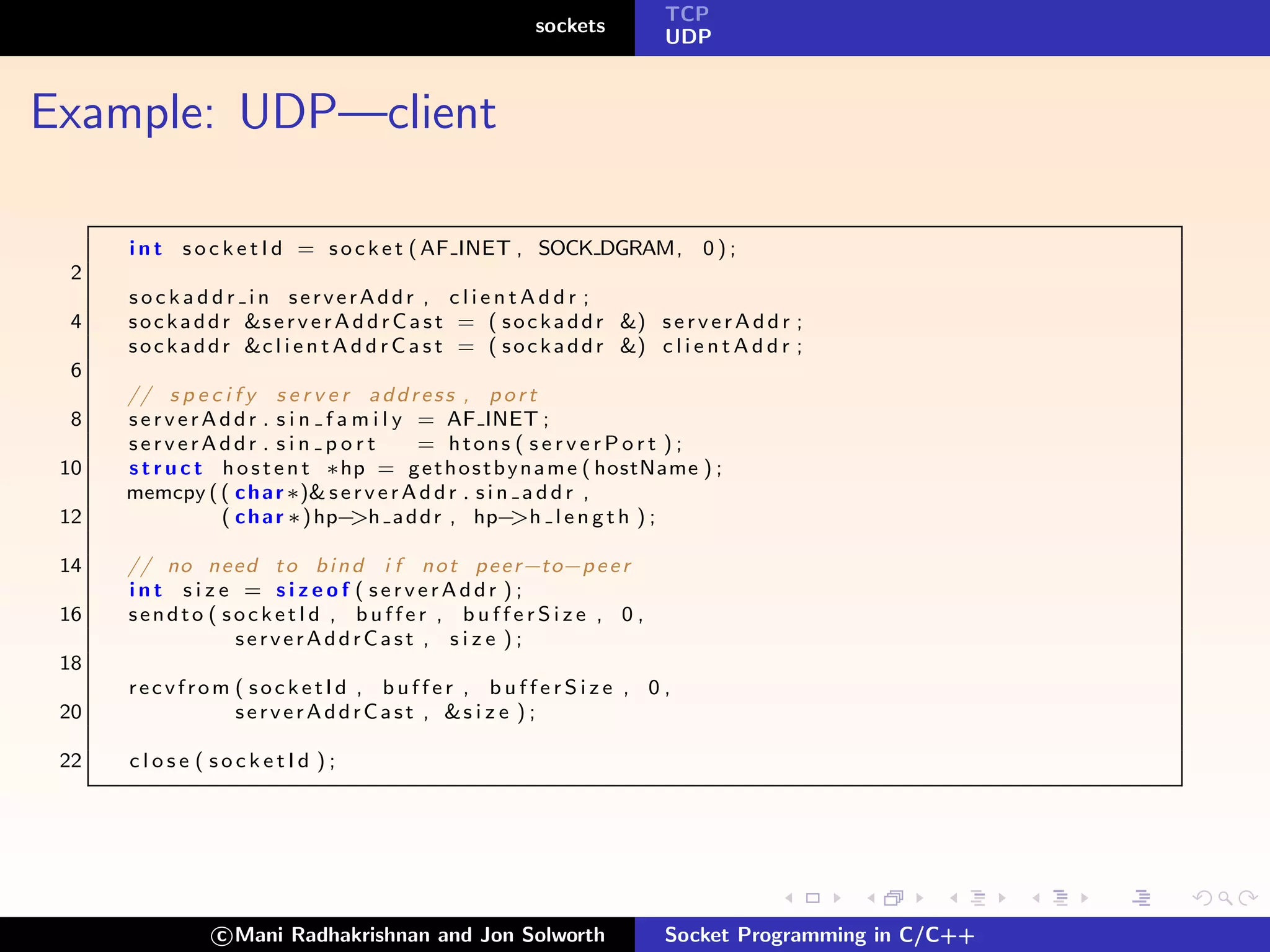Viewport: 1270px width, 952px height.
Task: Click line number 22 in gutter
Action: [71, 760]
